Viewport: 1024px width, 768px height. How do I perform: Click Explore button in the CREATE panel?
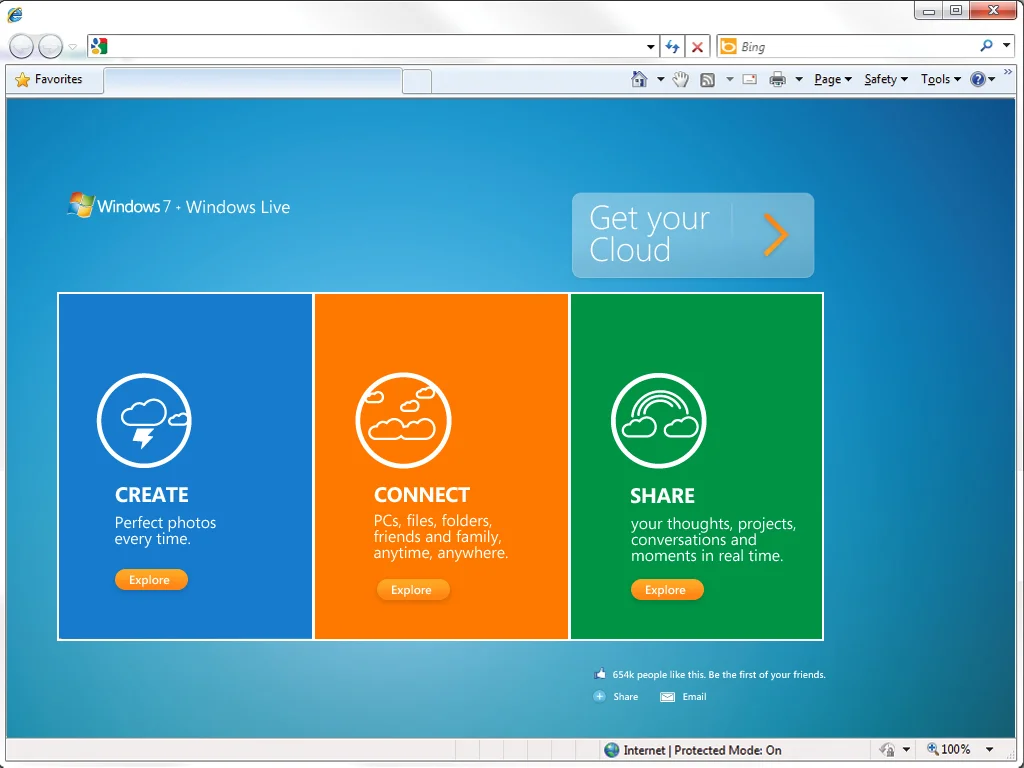(151, 580)
